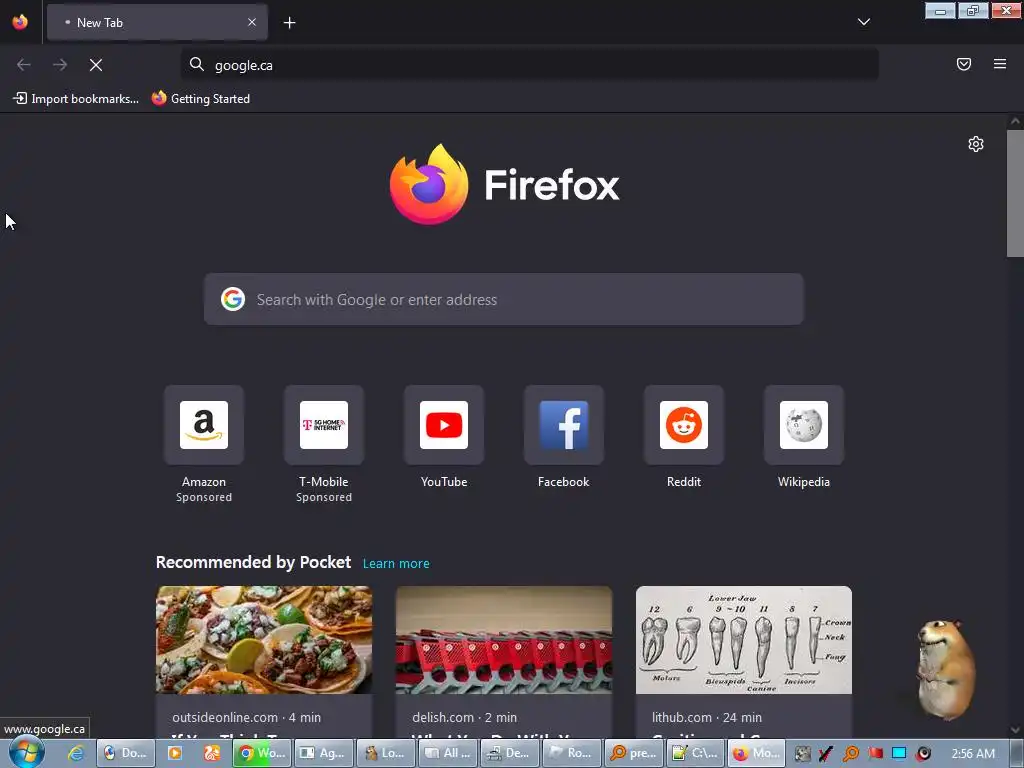Click the Firefox View icon
This screenshot has height=768, width=1024.
tap(20, 22)
